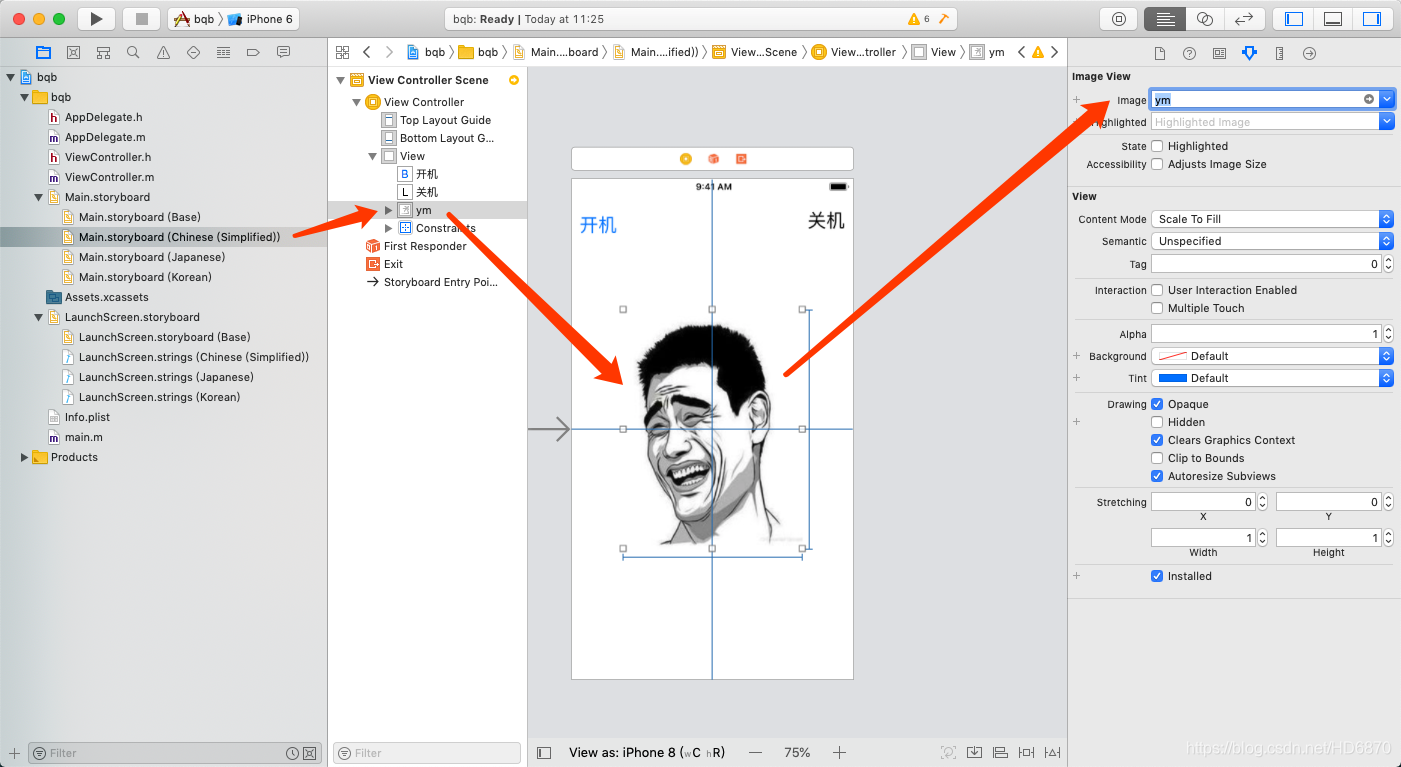
Task: Show the Quick Help inspector
Action: click(1189, 53)
